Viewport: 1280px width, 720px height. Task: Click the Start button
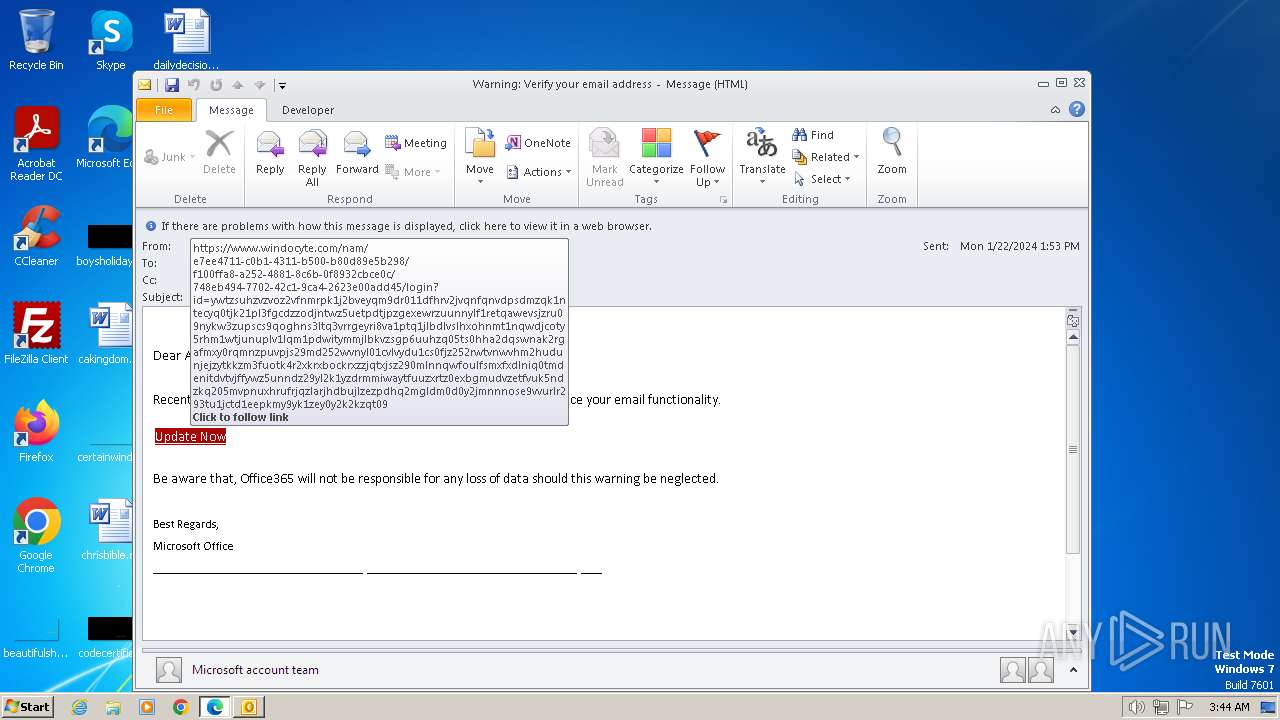(28, 707)
